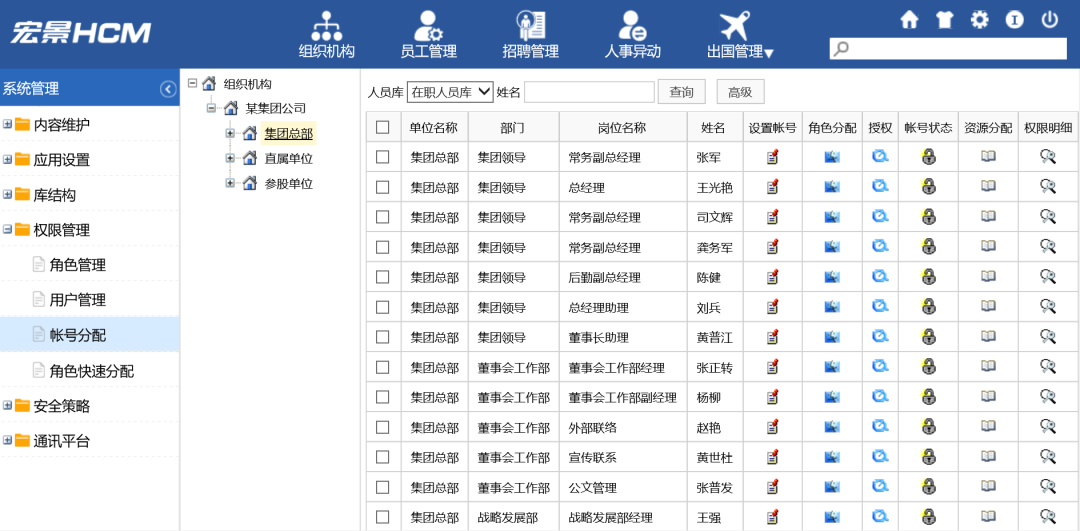Click 设置帐号 icon for 王强
The image size is (1080, 531).
point(773,517)
